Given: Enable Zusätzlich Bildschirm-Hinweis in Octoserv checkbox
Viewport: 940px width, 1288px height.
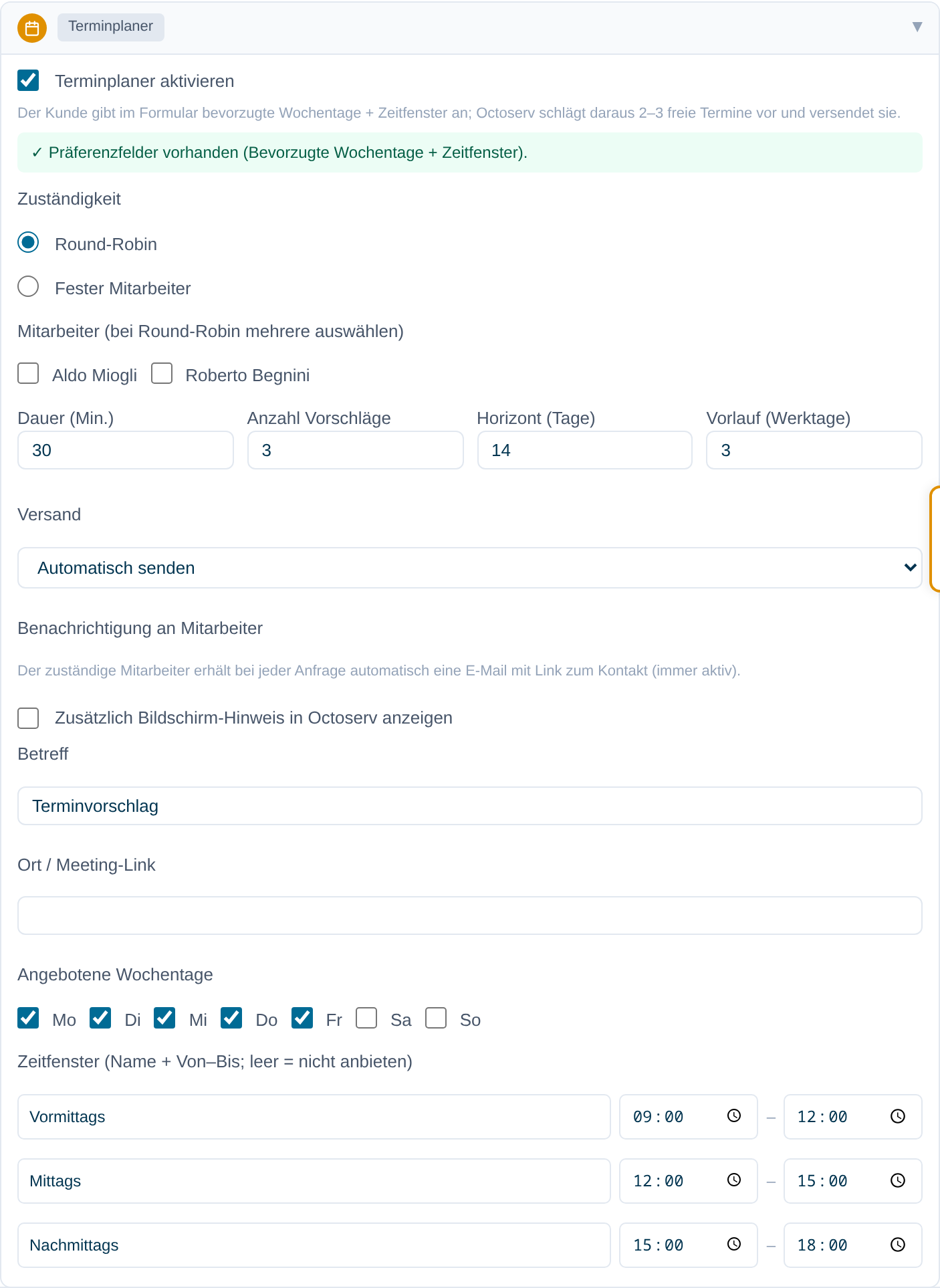Looking at the screenshot, I should point(28,718).
